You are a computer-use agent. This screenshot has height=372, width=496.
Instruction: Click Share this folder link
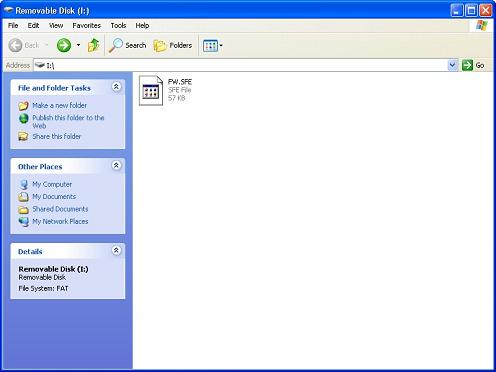click(56, 136)
